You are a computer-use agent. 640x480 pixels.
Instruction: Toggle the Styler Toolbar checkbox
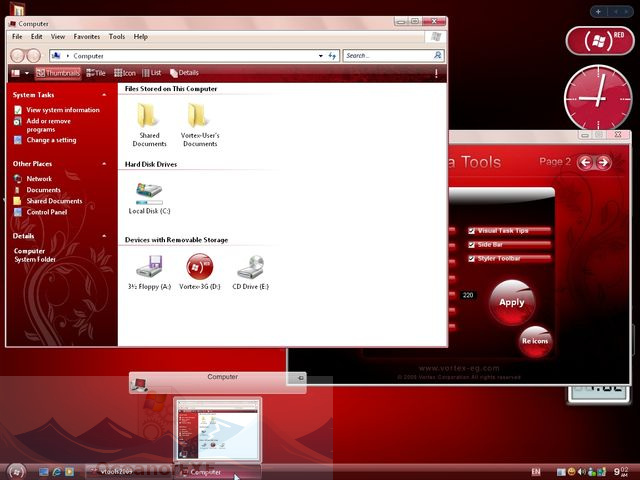click(471, 259)
